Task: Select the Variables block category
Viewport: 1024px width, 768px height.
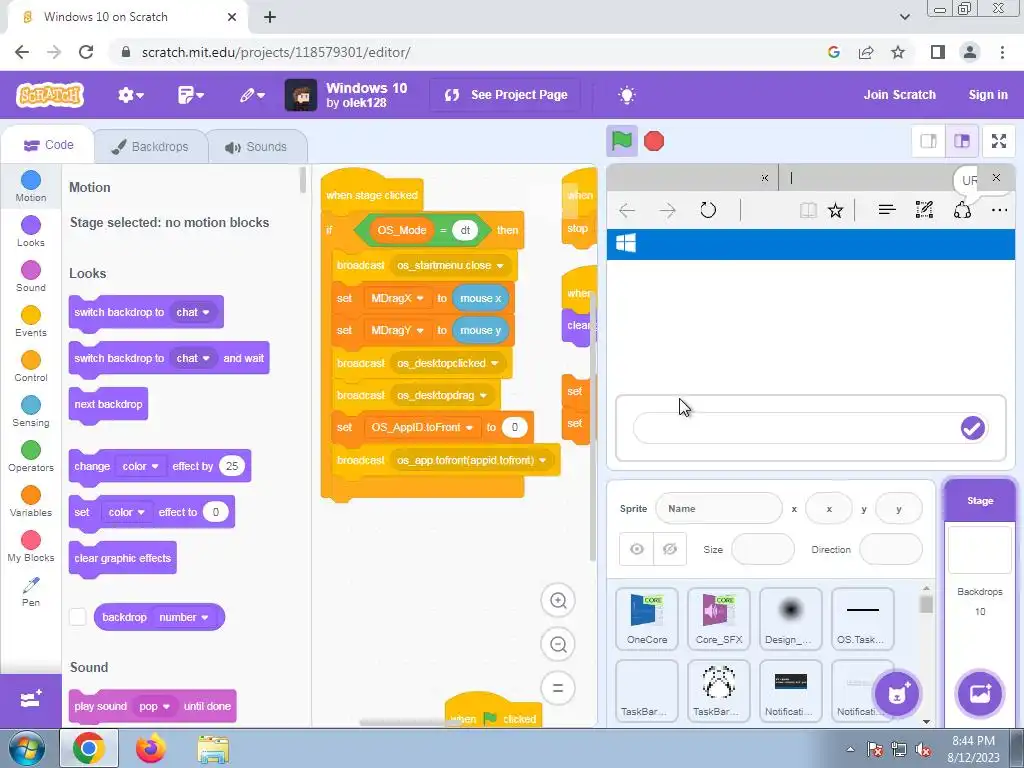Action: pyautogui.click(x=31, y=502)
